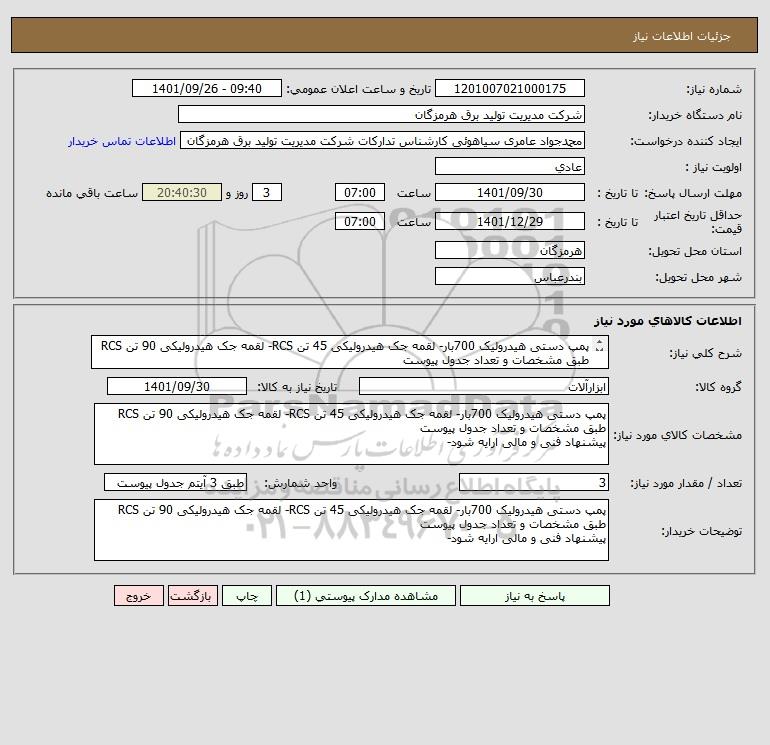Viewport: 770px width, 745px height.
Task: Click the مهلت ارسال پاسخ label
Action: pos(693,193)
